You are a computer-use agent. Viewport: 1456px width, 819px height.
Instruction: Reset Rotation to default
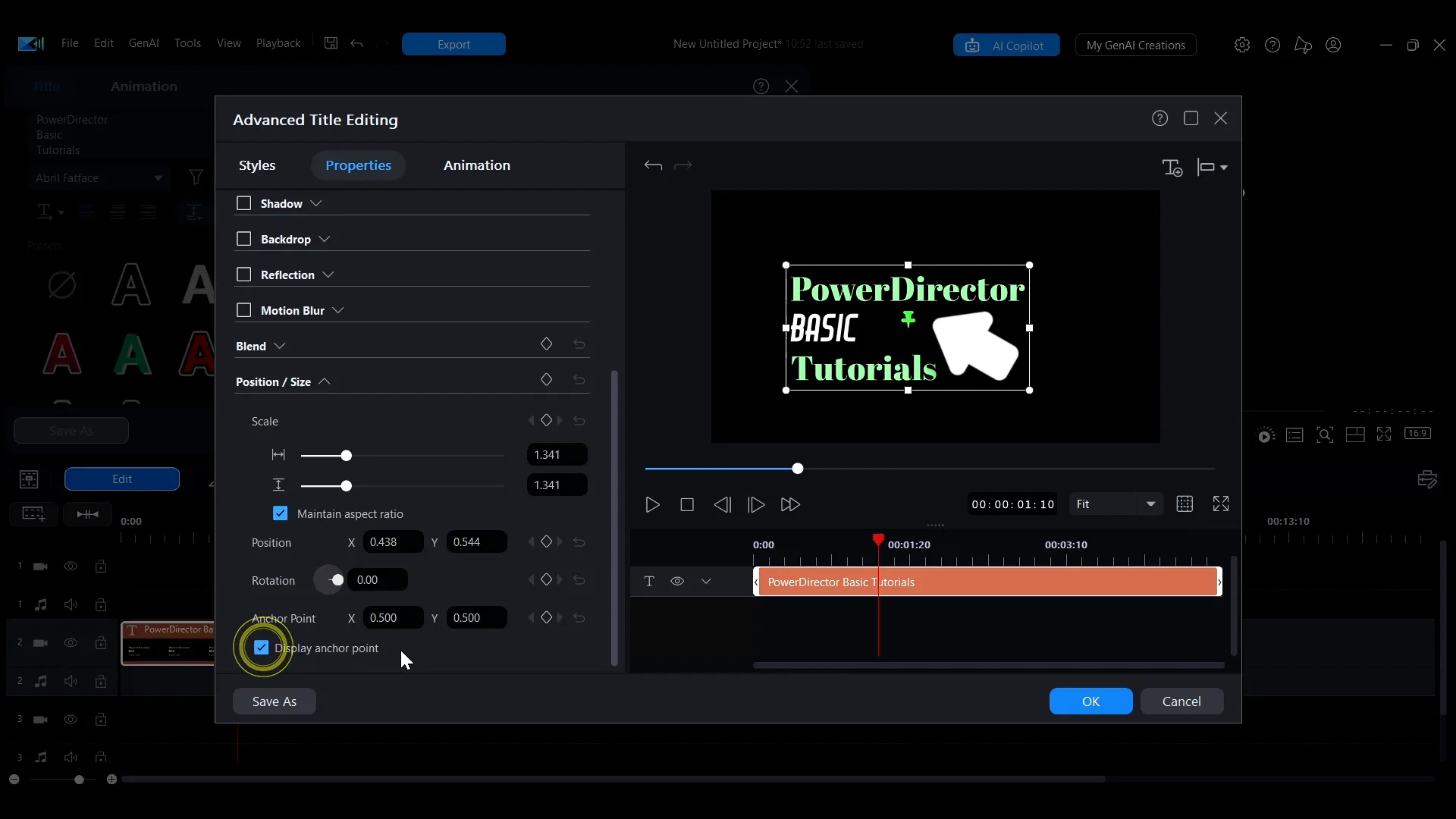[579, 580]
